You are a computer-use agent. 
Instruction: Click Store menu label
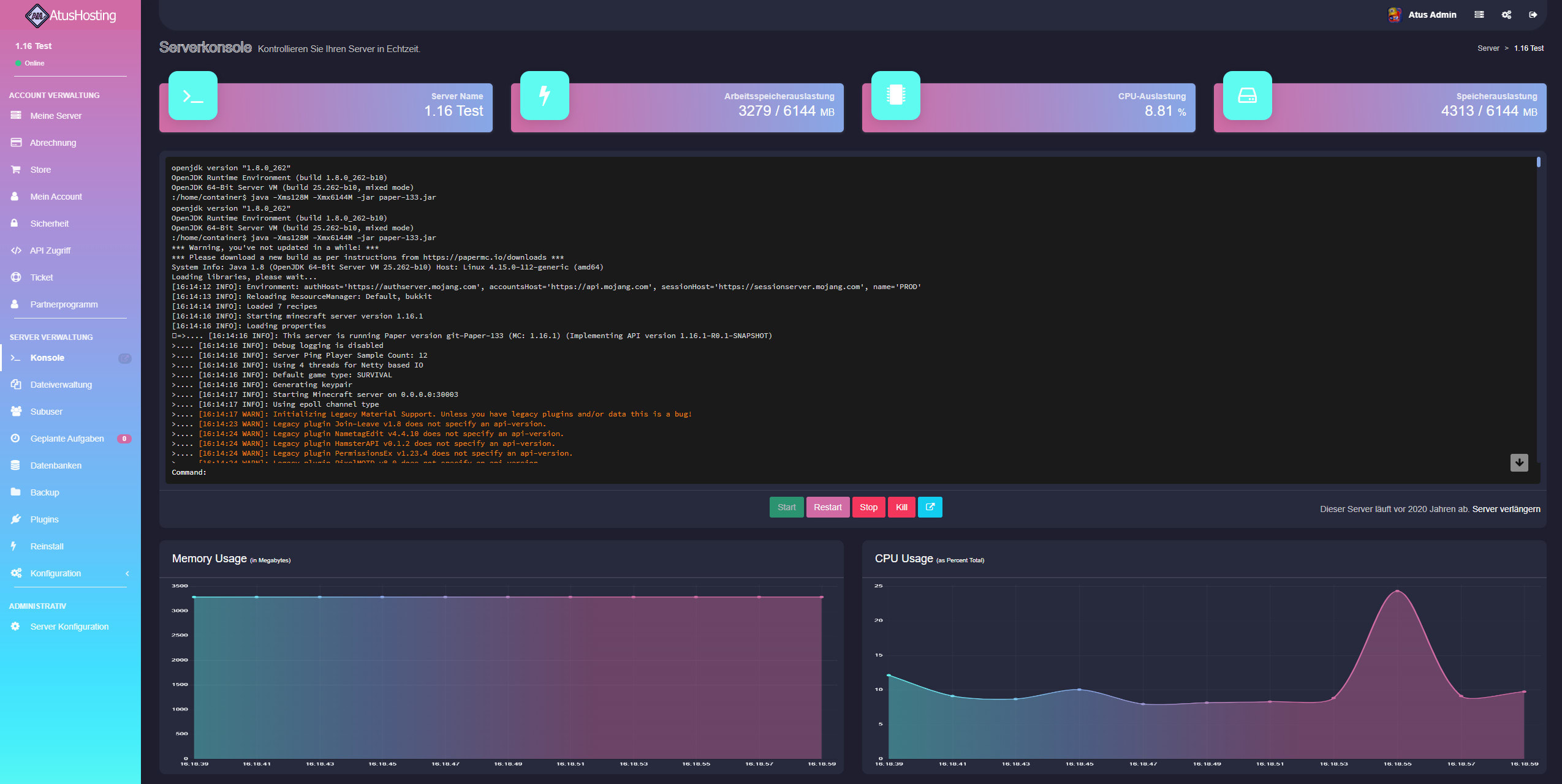(x=40, y=170)
